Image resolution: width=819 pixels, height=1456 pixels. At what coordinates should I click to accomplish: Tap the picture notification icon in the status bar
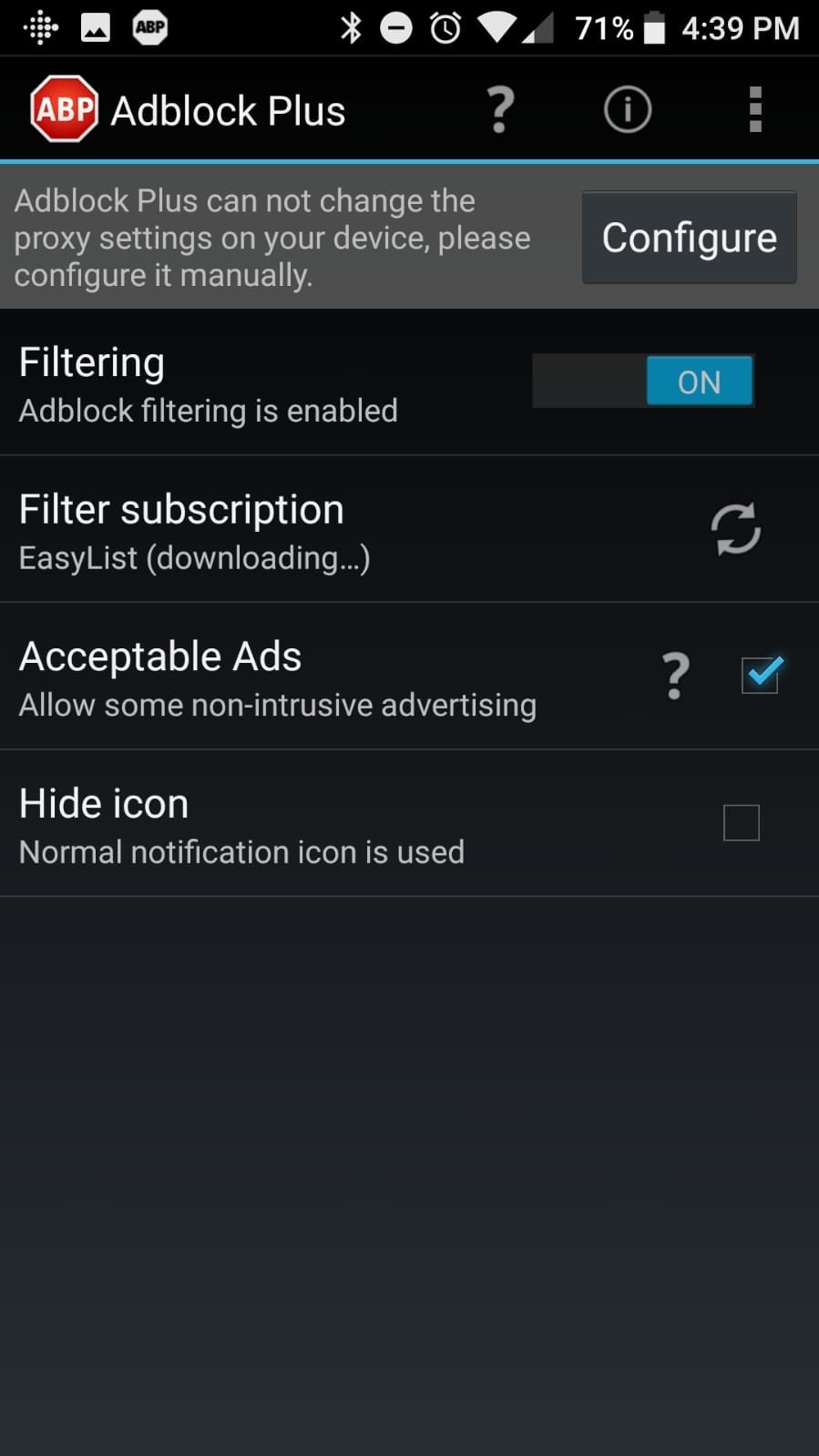96,28
